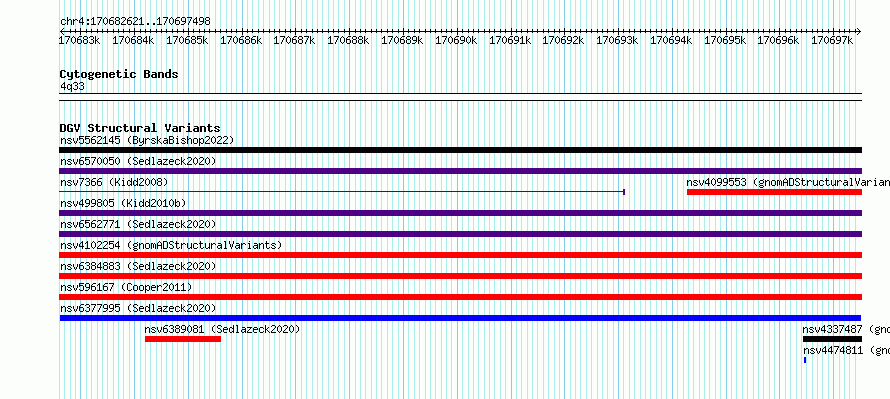Click the black nsv4337487 variant bar
Image resolution: width=890 pixels, height=399 pixels.
832,339
